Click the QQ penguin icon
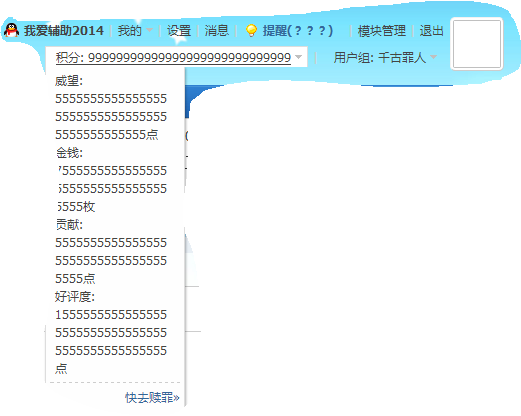The width and height of the screenshot is (521, 416). click(x=11, y=30)
